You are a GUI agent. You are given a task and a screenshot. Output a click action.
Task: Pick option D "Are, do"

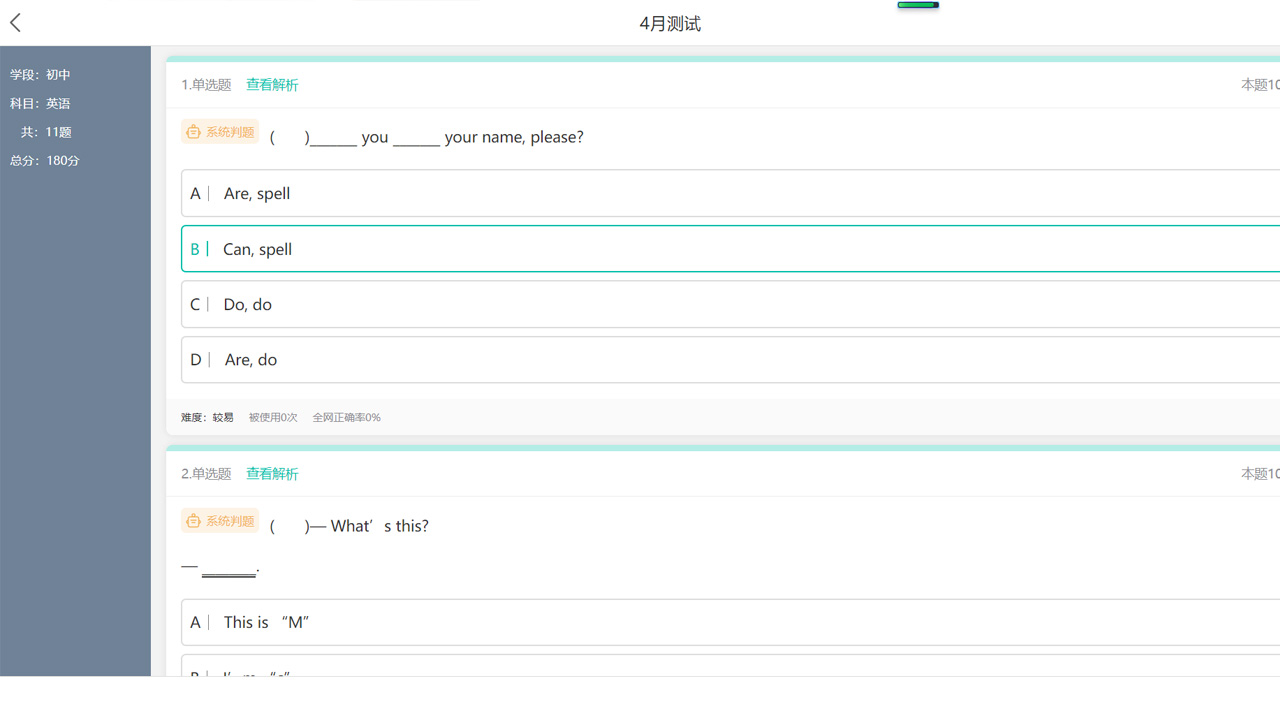(250, 359)
